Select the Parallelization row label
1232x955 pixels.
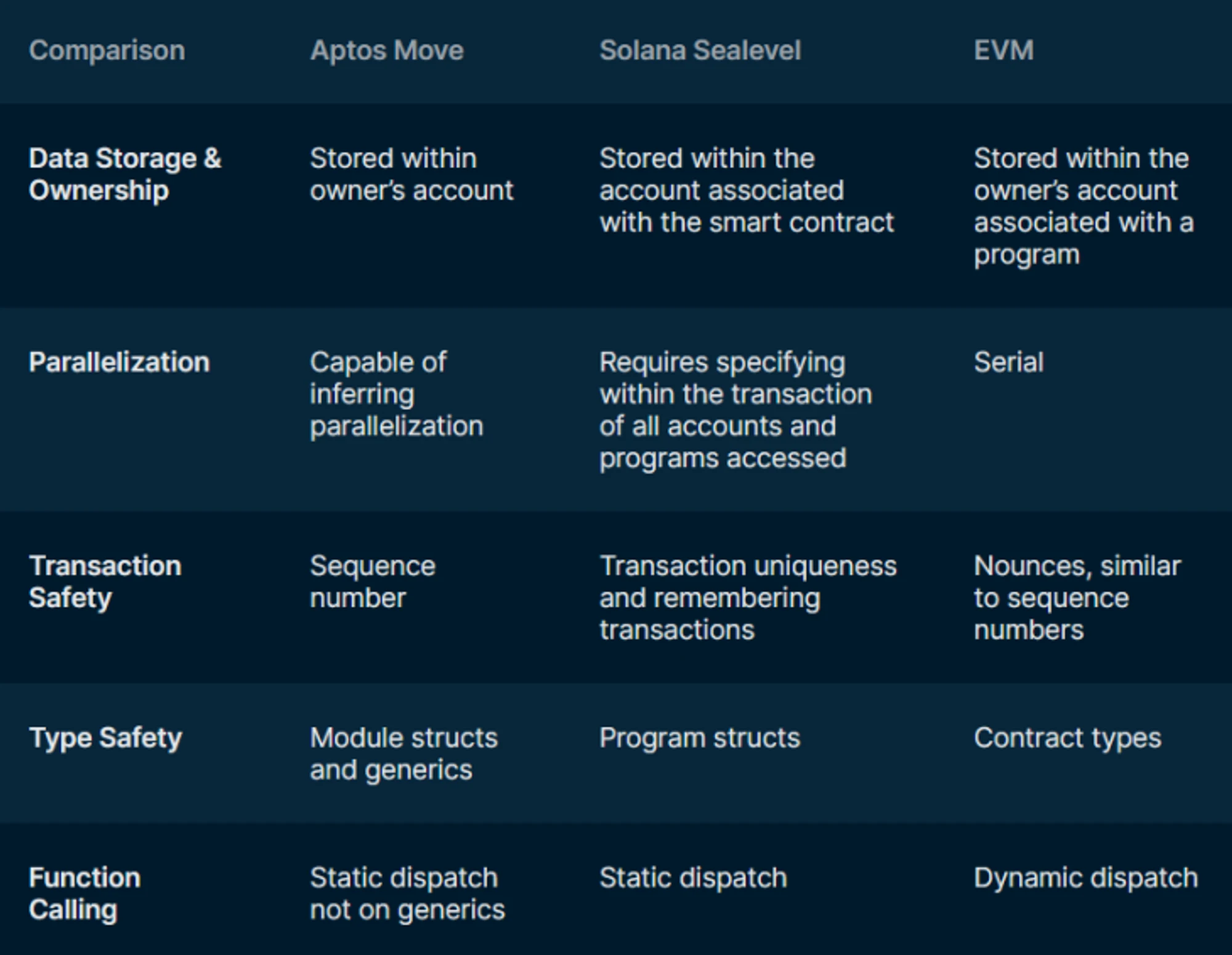coord(119,362)
